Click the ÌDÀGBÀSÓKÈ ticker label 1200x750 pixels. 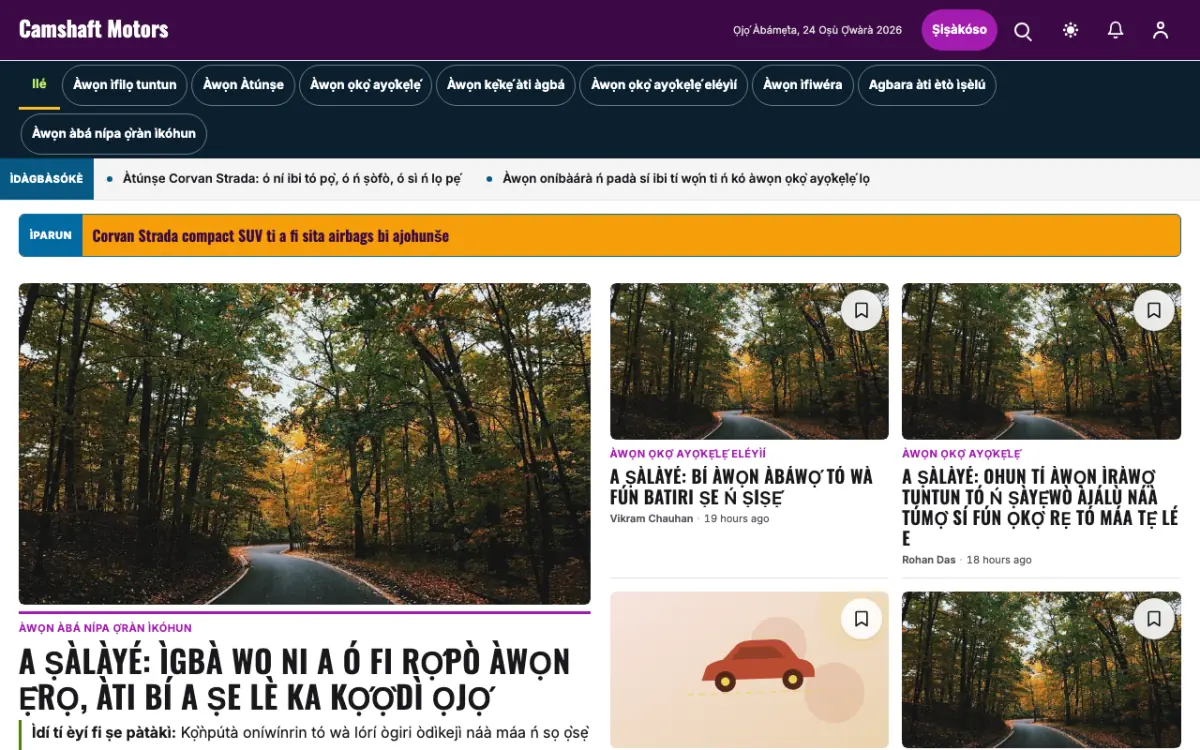coord(46,179)
